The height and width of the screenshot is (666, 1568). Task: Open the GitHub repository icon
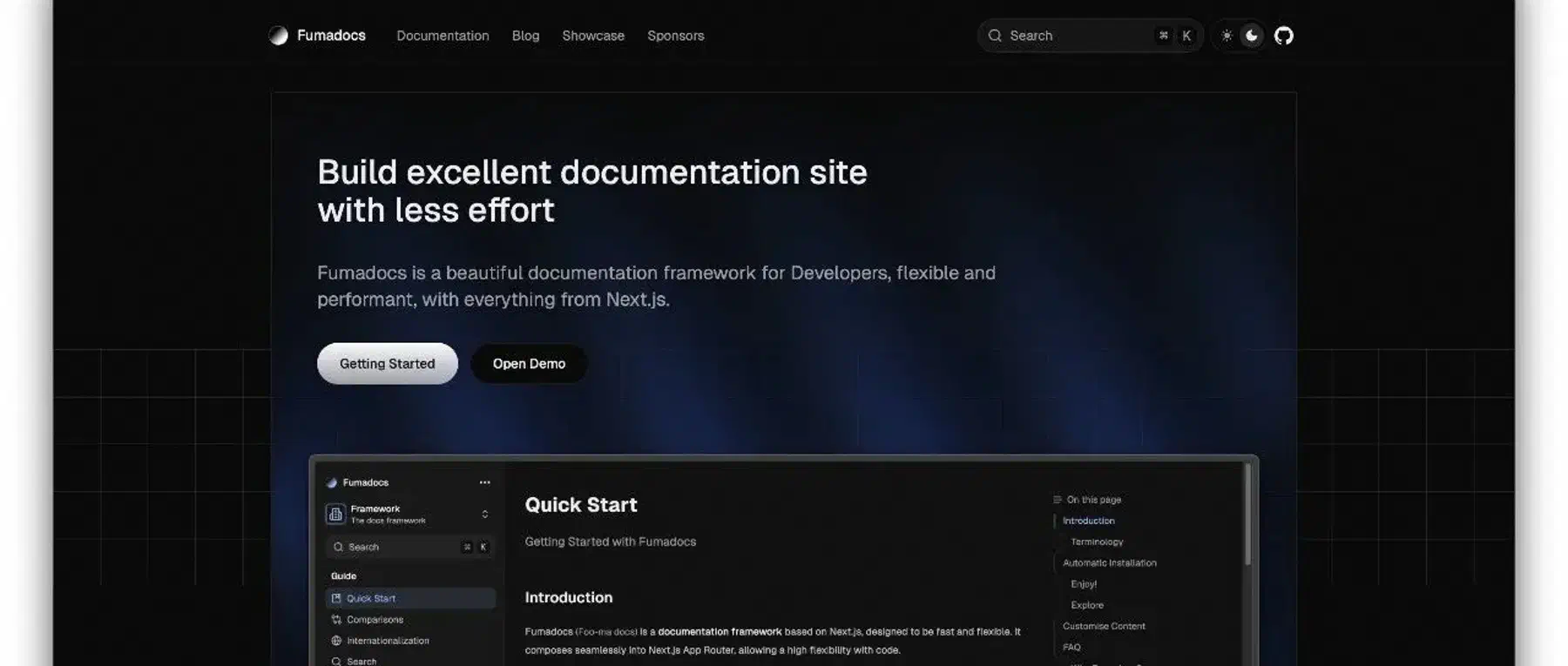tap(1283, 36)
